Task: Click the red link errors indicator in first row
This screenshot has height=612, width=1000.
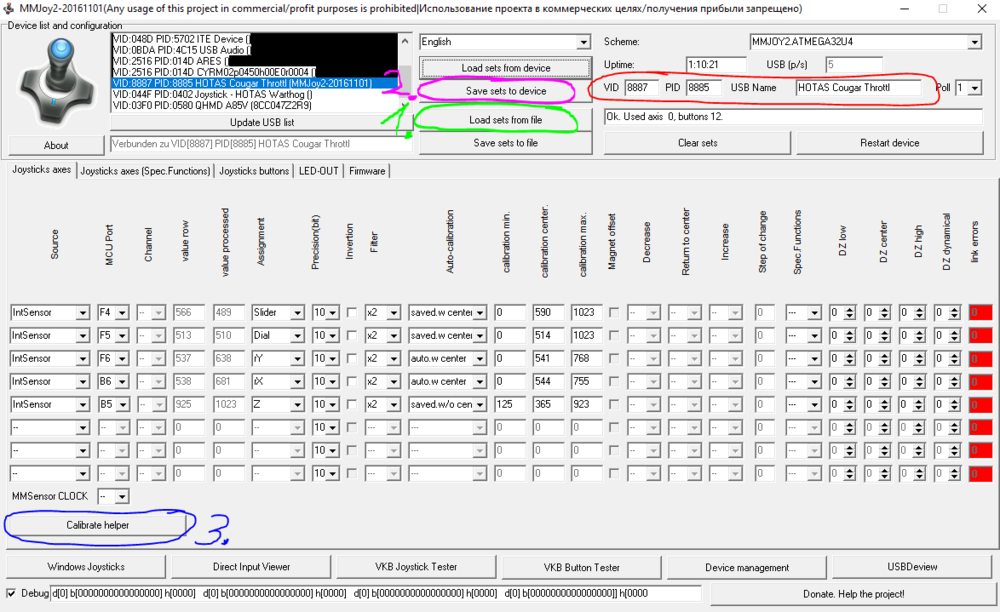Action: point(980,312)
